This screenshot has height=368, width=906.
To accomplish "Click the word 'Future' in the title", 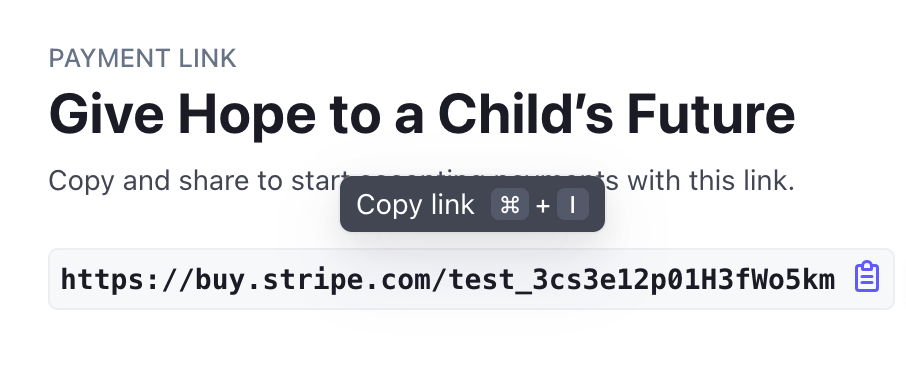I will coord(711,114).
